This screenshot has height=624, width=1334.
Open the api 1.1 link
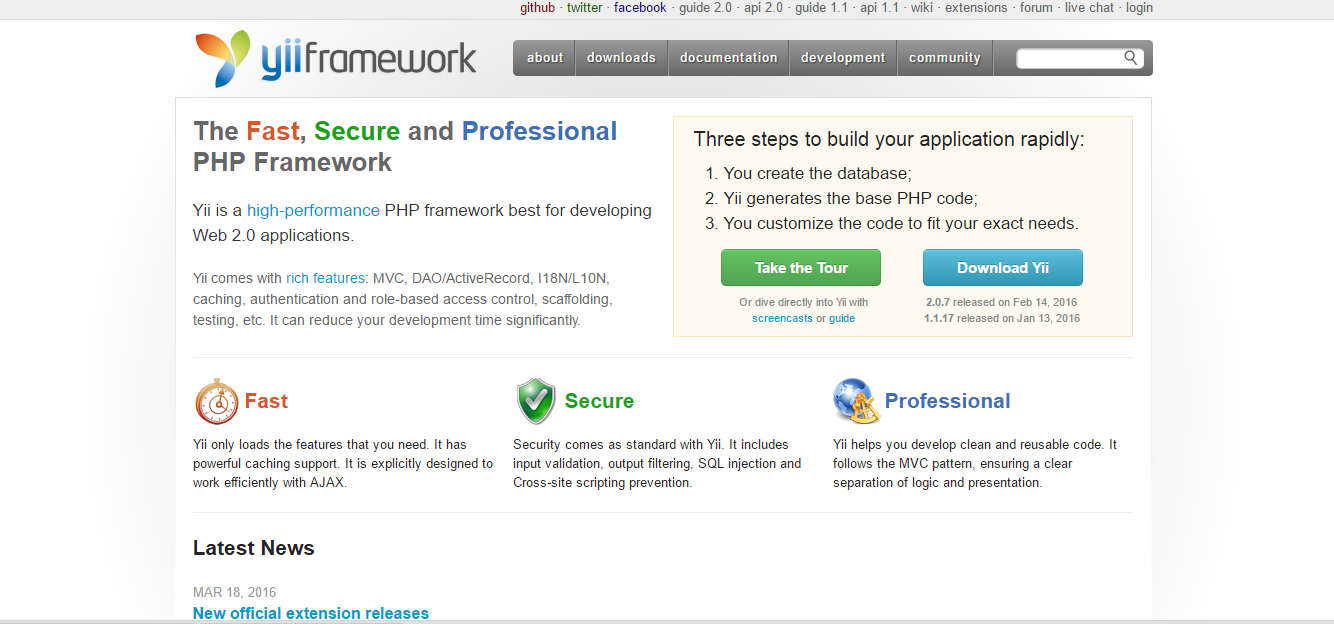pyautogui.click(x=879, y=8)
